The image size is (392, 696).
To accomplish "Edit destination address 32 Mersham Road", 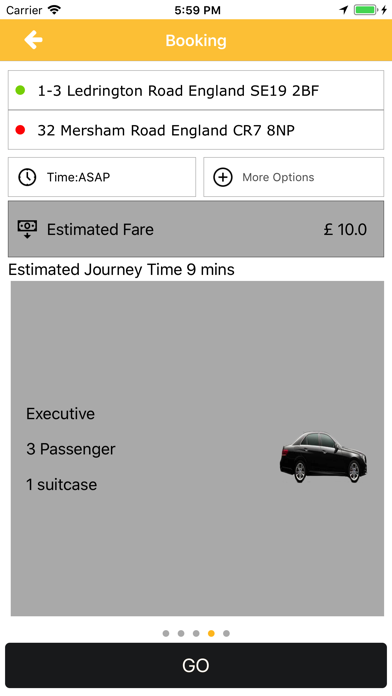I will pyautogui.click(x=196, y=130).
